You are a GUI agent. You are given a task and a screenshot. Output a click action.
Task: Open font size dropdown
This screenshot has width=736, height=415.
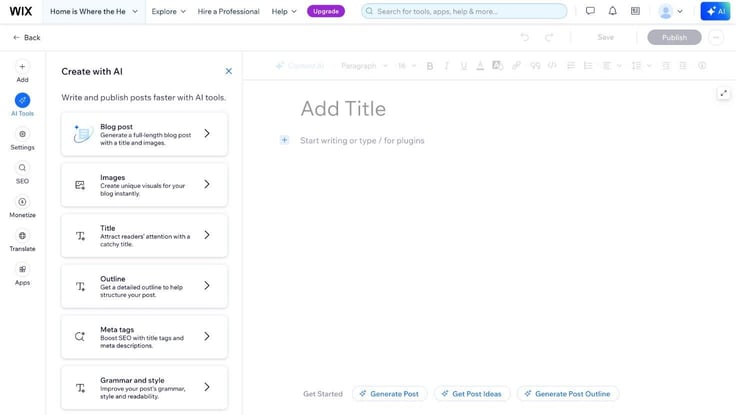pos(406,66)
